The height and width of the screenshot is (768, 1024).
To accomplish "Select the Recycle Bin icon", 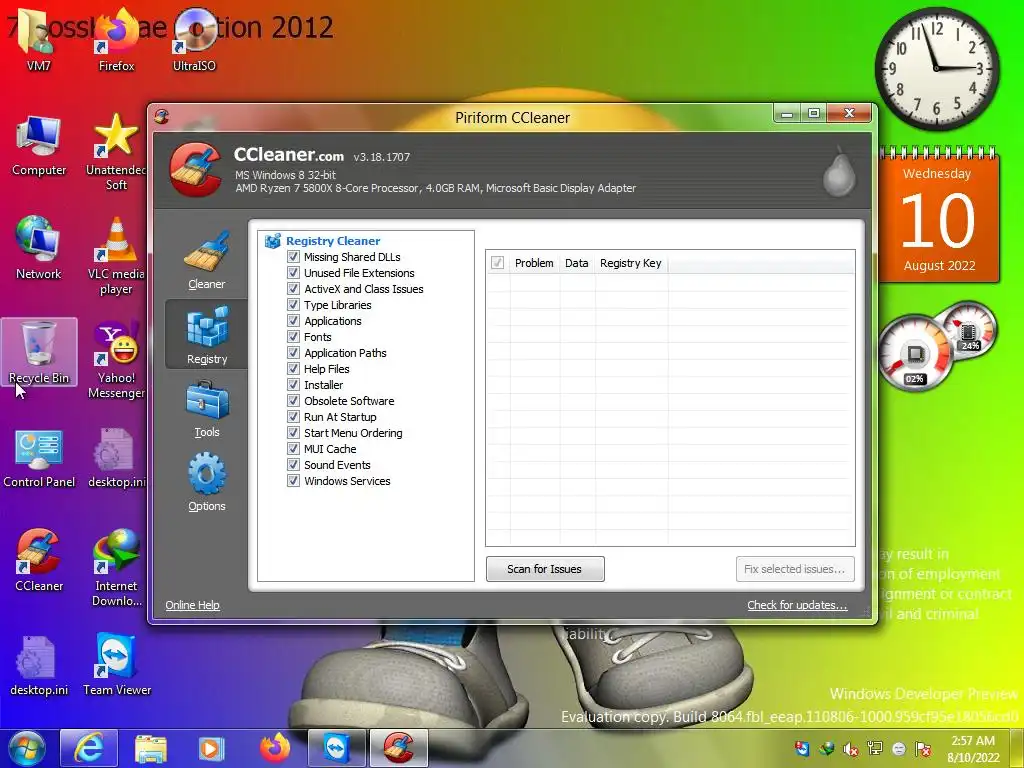I will click(39, 352).
